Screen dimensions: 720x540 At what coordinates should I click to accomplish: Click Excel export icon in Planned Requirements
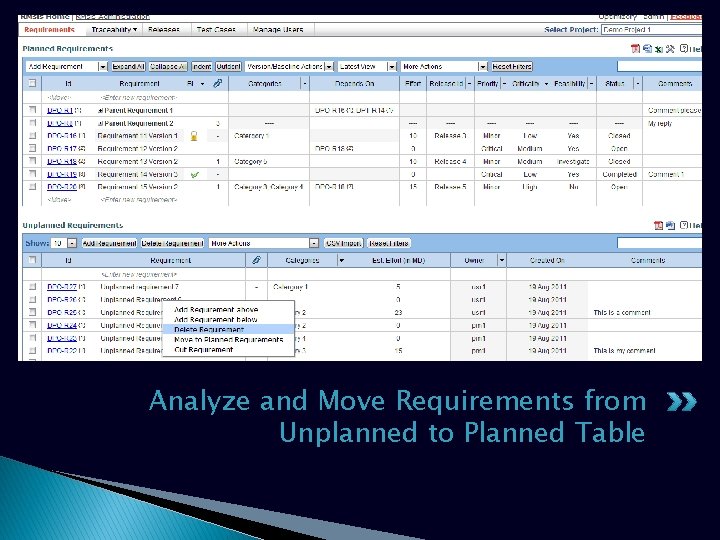click(659, 49)
